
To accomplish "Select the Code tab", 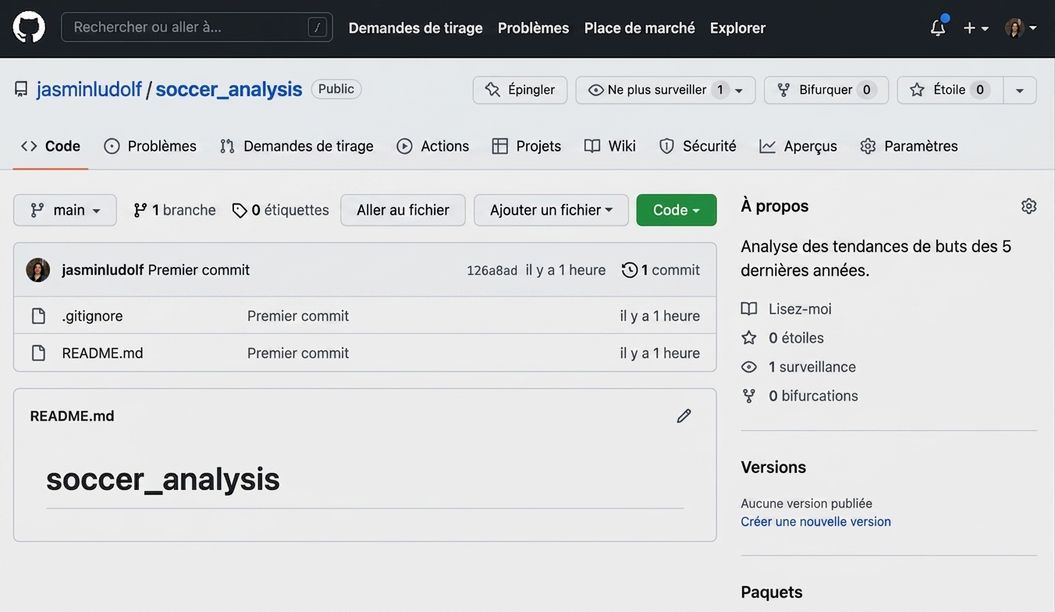I will point(50,146).
